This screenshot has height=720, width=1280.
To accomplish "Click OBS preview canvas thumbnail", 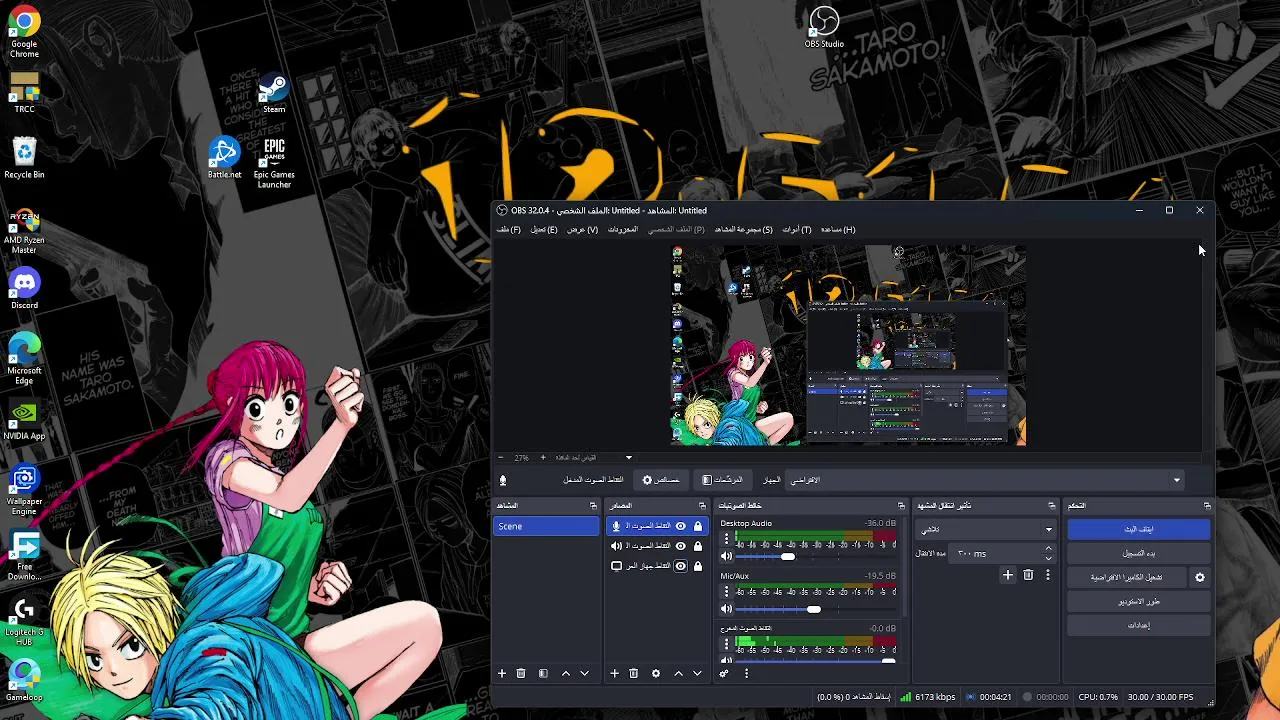I will 848,345.
